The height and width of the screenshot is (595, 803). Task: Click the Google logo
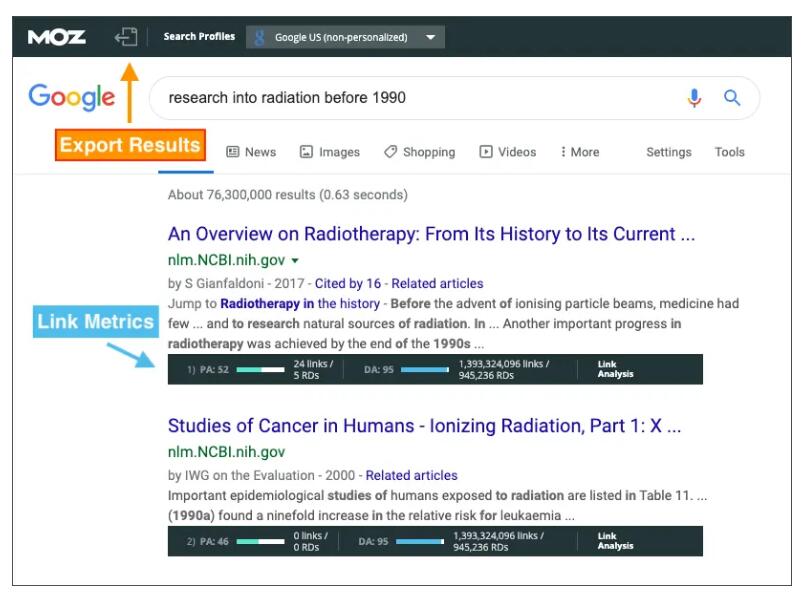(x=71, y=97)
